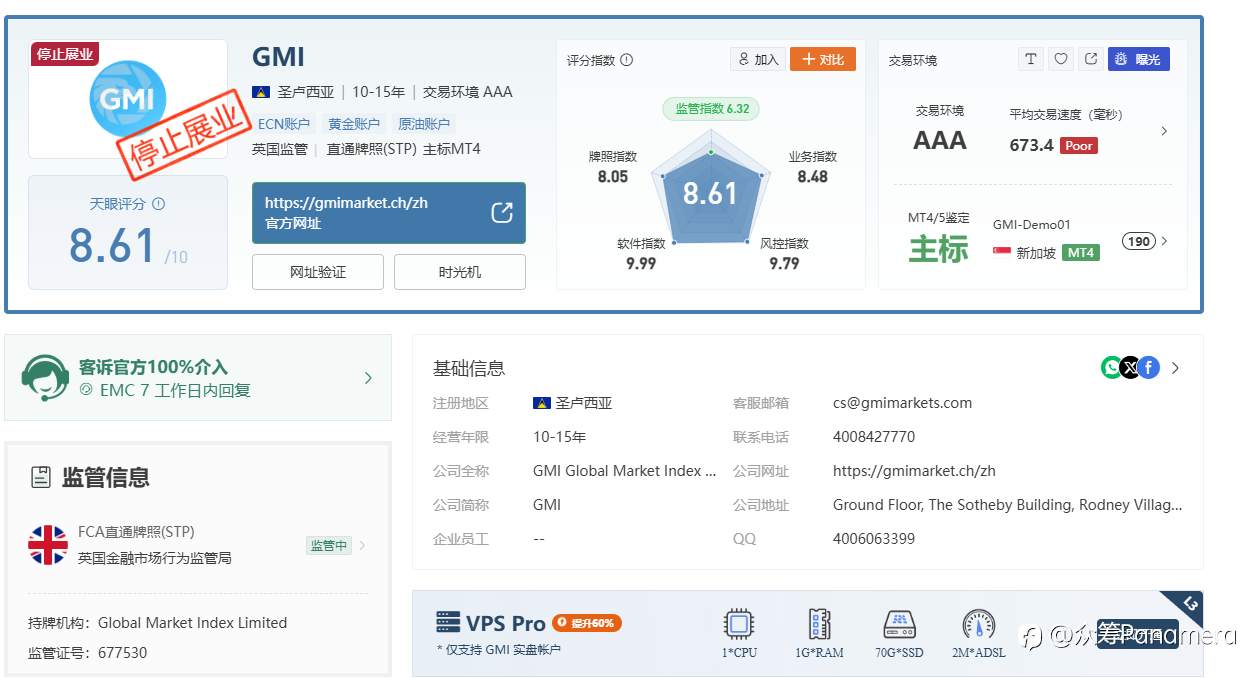Image resolution: width=1251 pixels, height=678 pixels.
Task: Click the 70G*SSD icon
Action: [x=899, y=625]
